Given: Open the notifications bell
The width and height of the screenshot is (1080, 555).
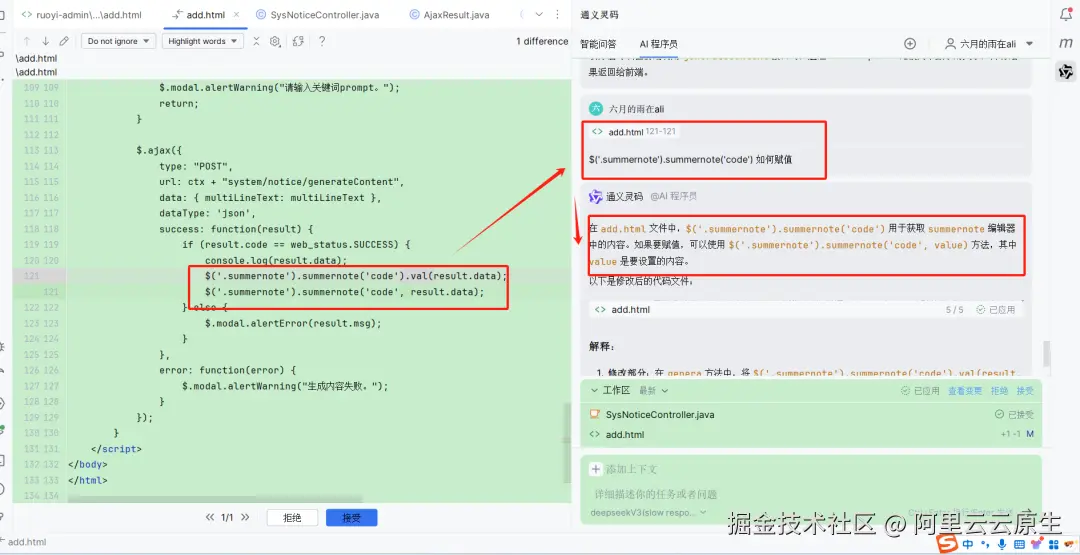Looking at the screenshot, I should pos(1066,15).
